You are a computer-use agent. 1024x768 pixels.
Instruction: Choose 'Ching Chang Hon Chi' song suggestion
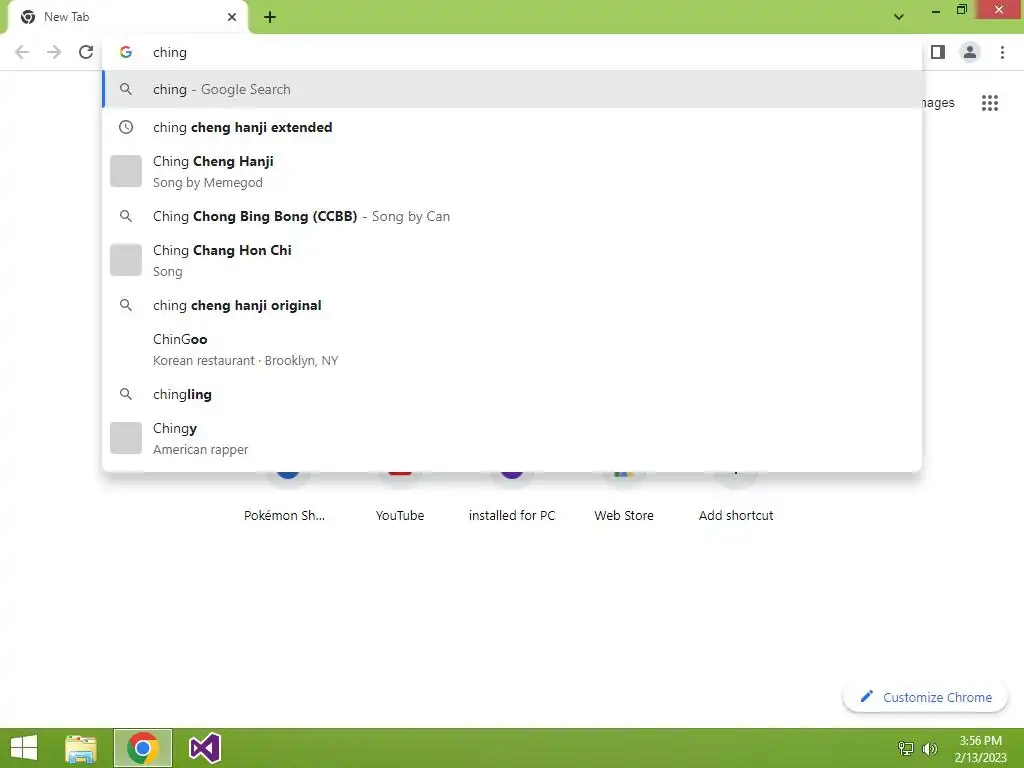[513, 261]
